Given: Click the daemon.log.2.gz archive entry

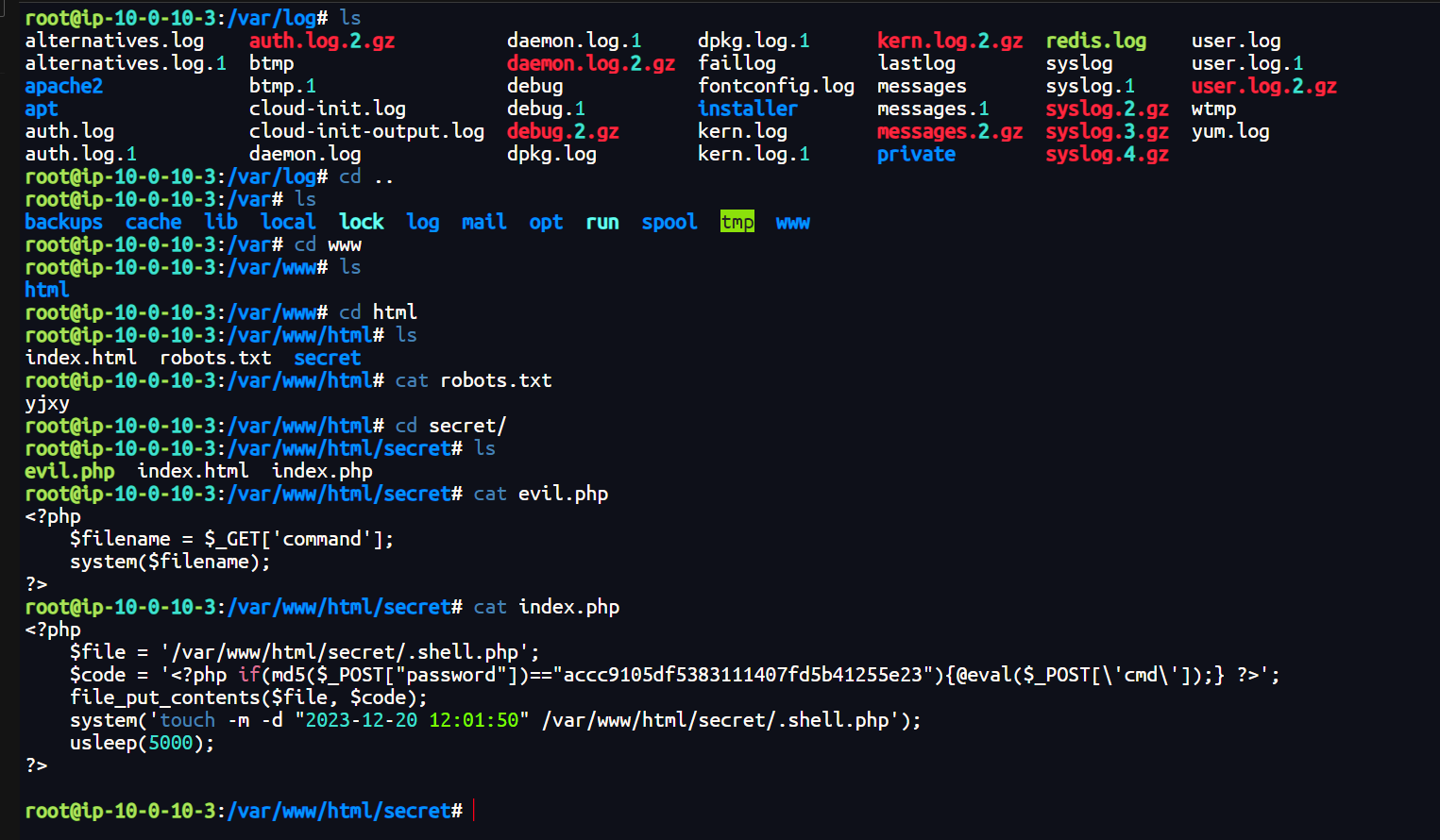Looking at the screenshot, I should (x=591, y=63).
